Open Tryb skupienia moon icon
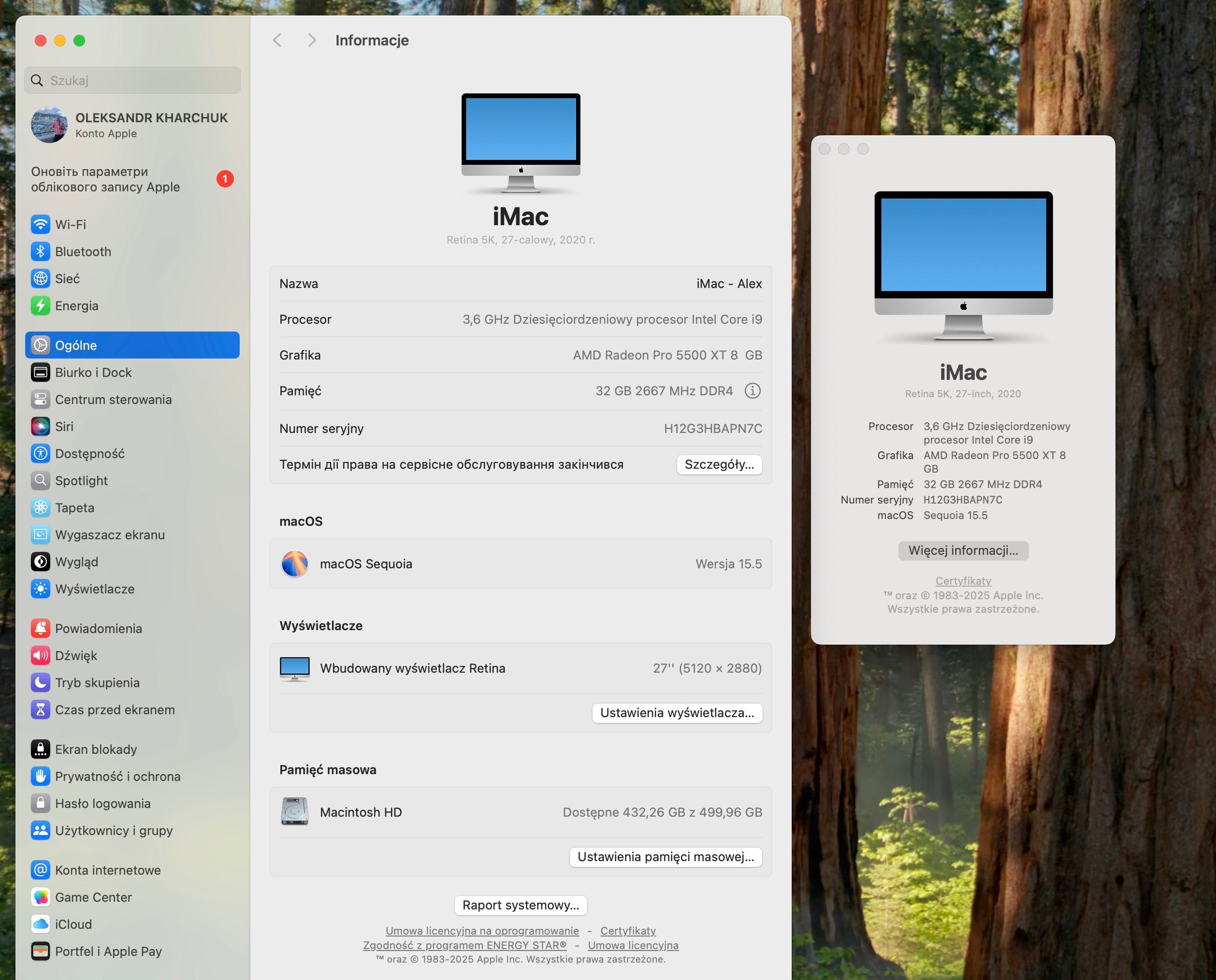Screen dimensions: 1216x980 (40, 683)
